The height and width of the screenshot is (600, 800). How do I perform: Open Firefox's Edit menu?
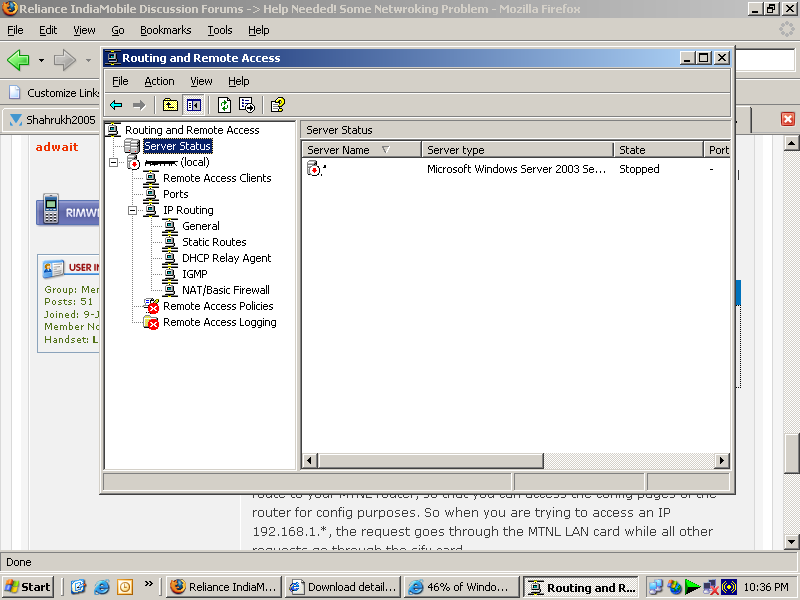[x=48, y=30]
